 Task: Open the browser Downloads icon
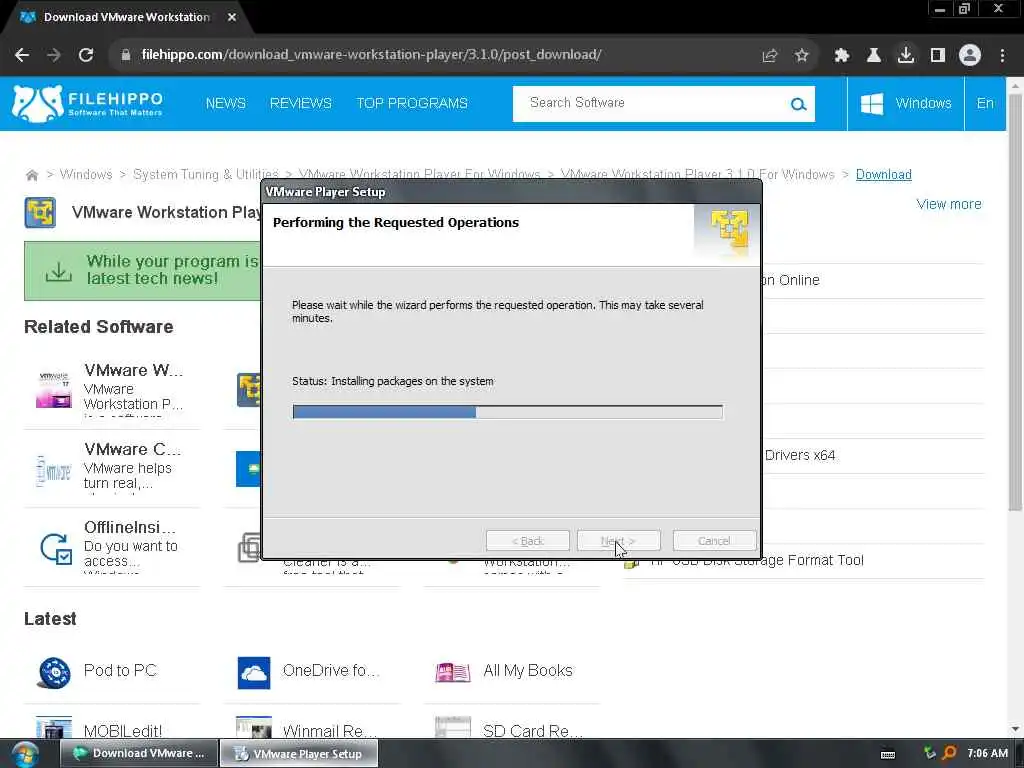pyautogui.click(x=906, y=56)
